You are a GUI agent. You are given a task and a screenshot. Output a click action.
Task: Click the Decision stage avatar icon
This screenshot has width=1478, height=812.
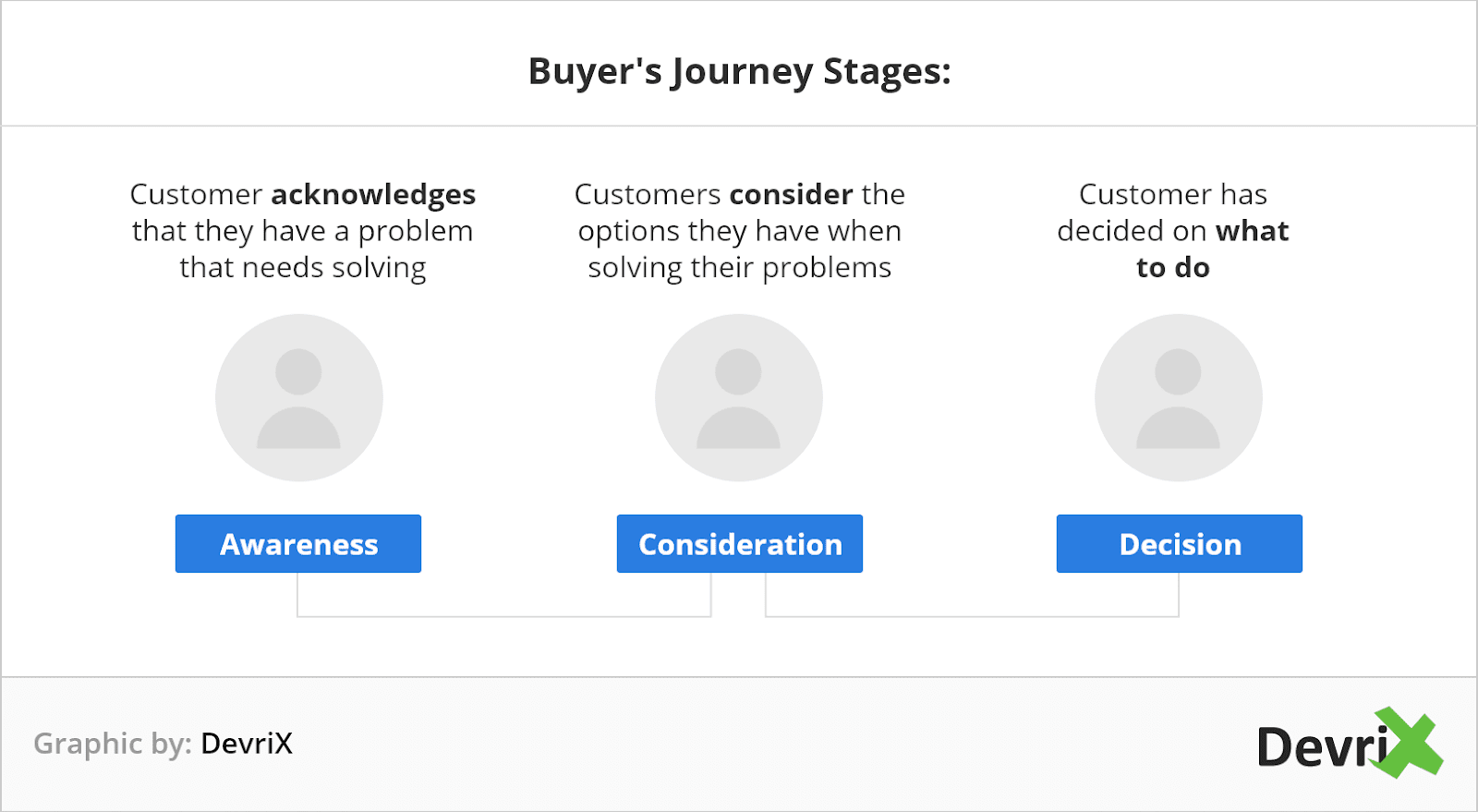pos(1178,397)
